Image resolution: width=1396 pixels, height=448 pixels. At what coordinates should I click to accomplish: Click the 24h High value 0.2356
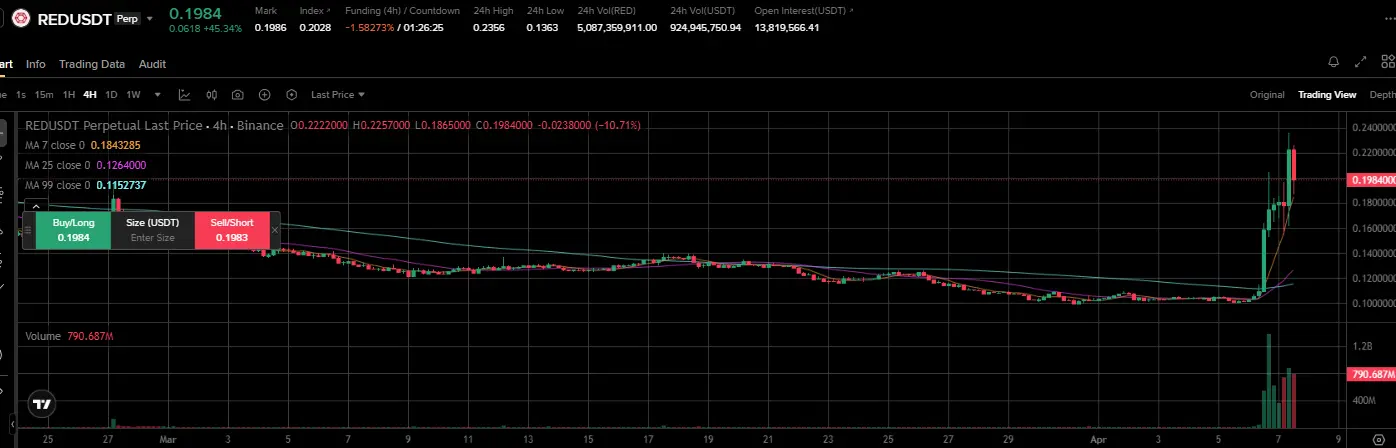click(489, 27)
